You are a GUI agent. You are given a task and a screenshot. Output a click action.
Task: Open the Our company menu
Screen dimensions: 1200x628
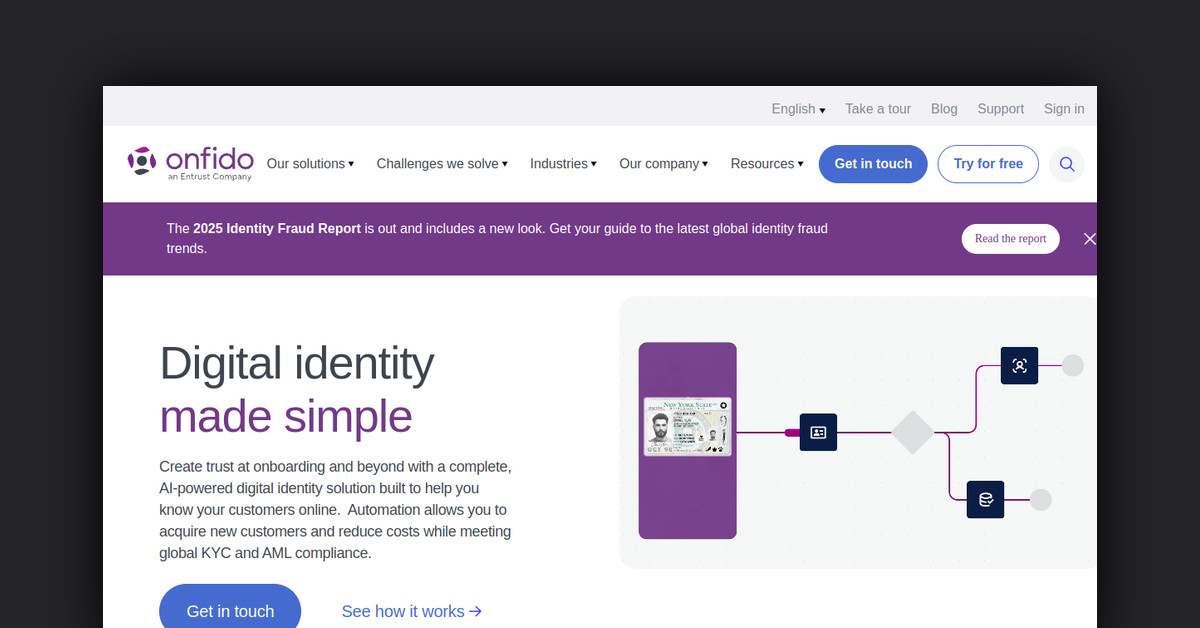663,164
